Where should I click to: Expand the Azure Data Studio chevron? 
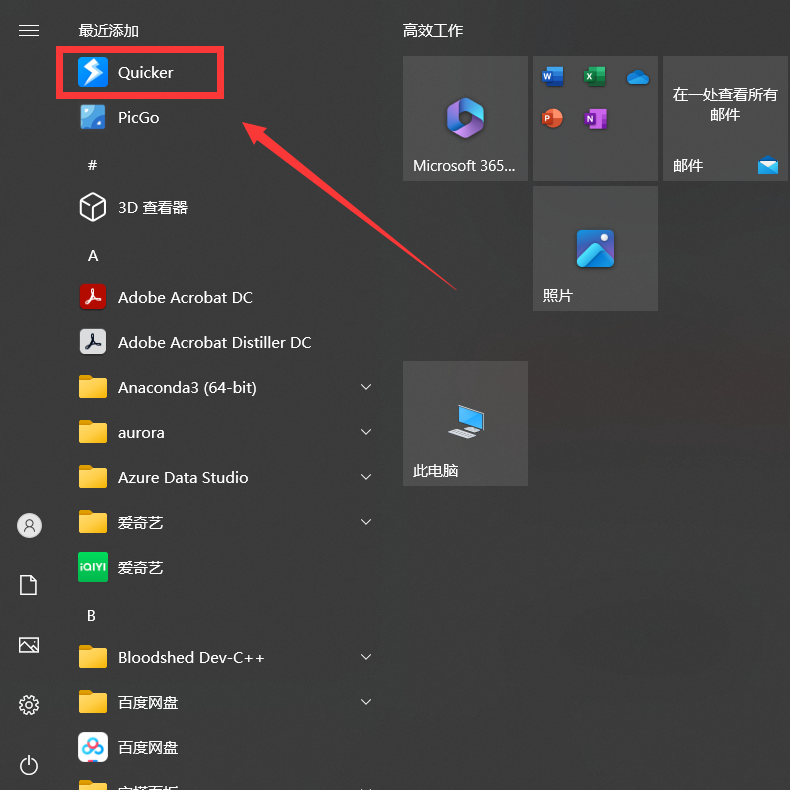click(x=366, y=477)
